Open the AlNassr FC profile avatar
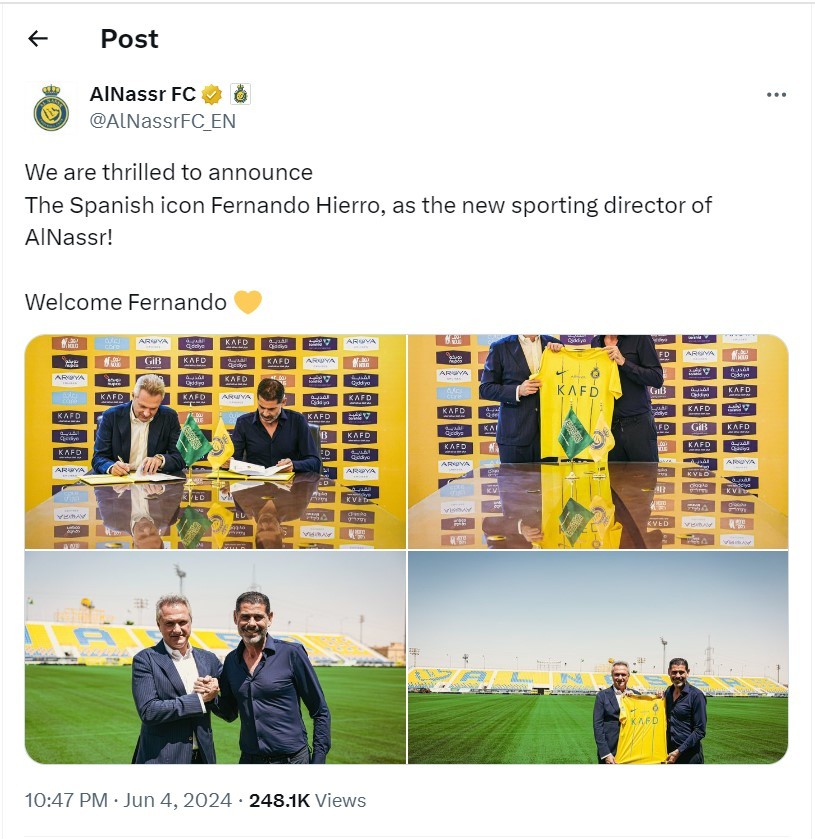This screenshot has height=839, width=815. click(52, 108)
